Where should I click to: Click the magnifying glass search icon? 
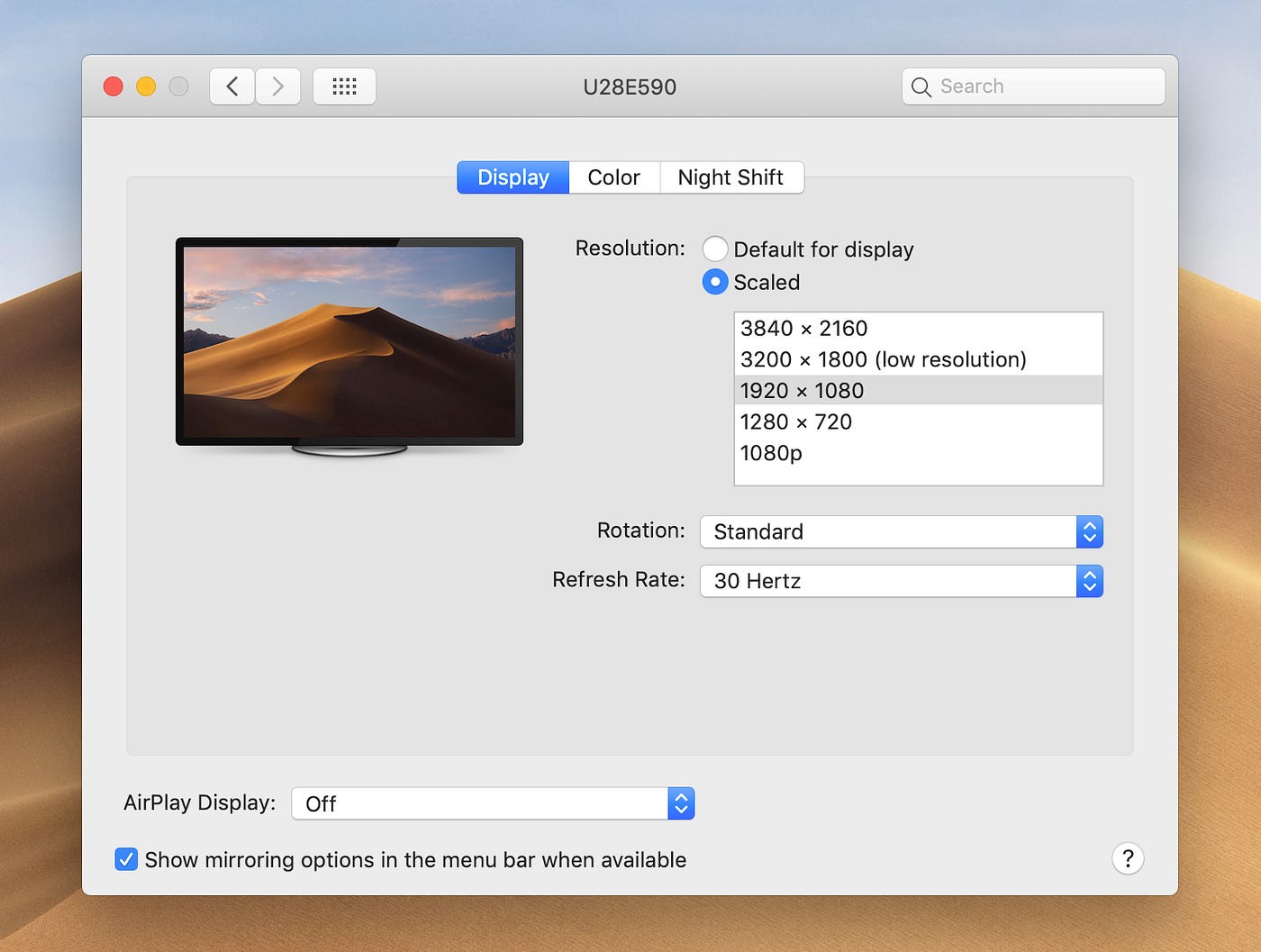point(921,87)
